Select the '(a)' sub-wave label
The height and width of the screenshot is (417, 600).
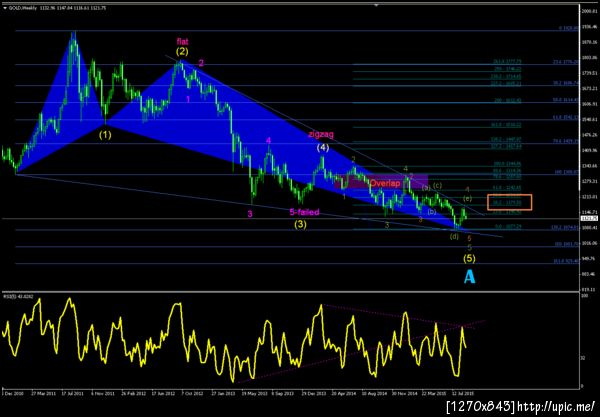(426, 187)
